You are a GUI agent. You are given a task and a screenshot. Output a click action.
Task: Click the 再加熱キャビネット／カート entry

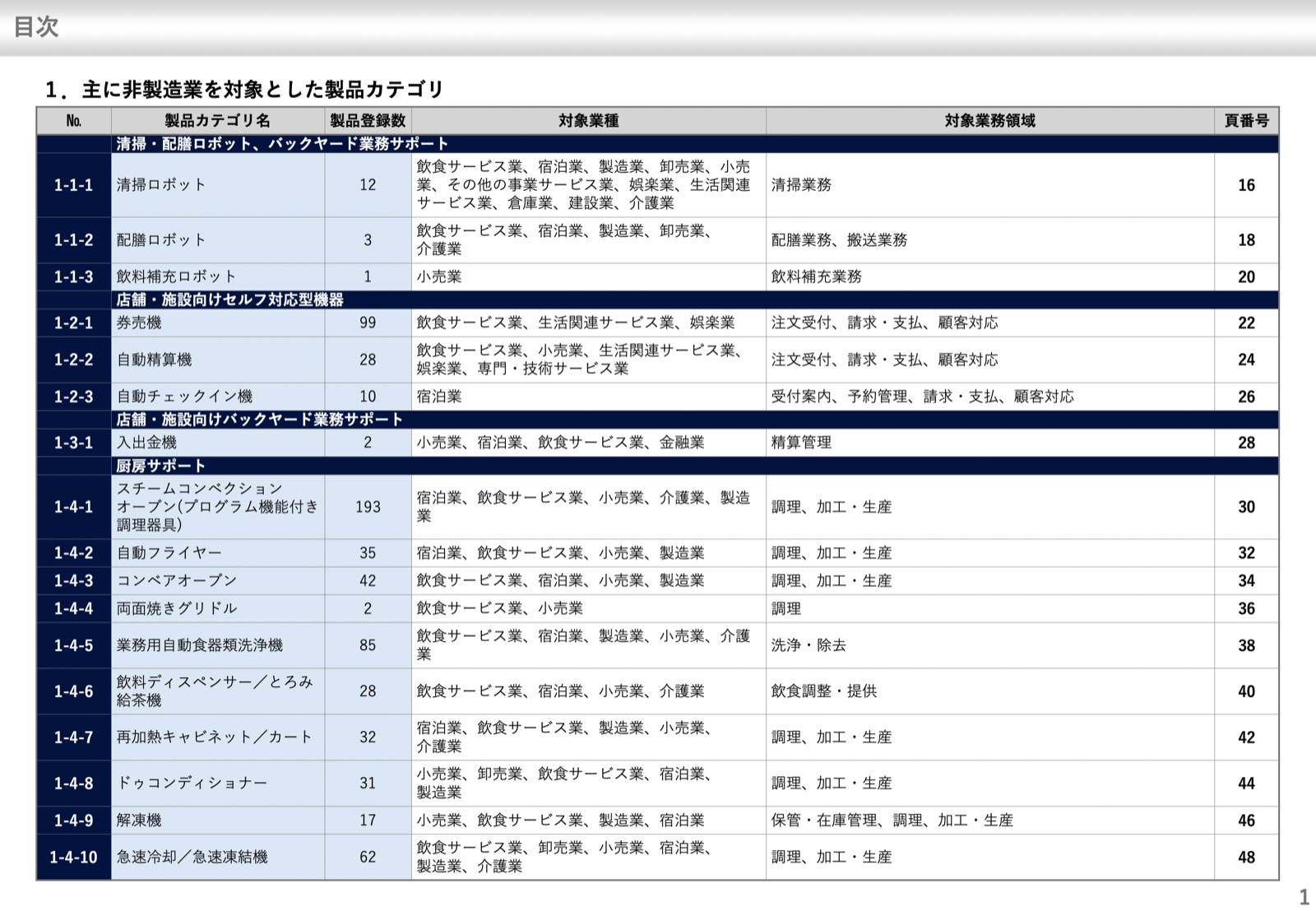click(214, 737)
